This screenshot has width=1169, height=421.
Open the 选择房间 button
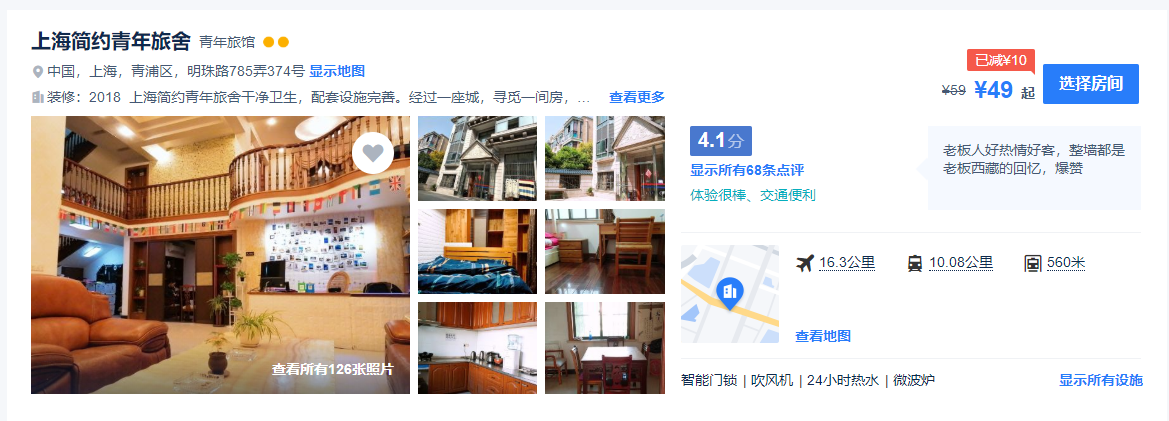click(1091, 83)
